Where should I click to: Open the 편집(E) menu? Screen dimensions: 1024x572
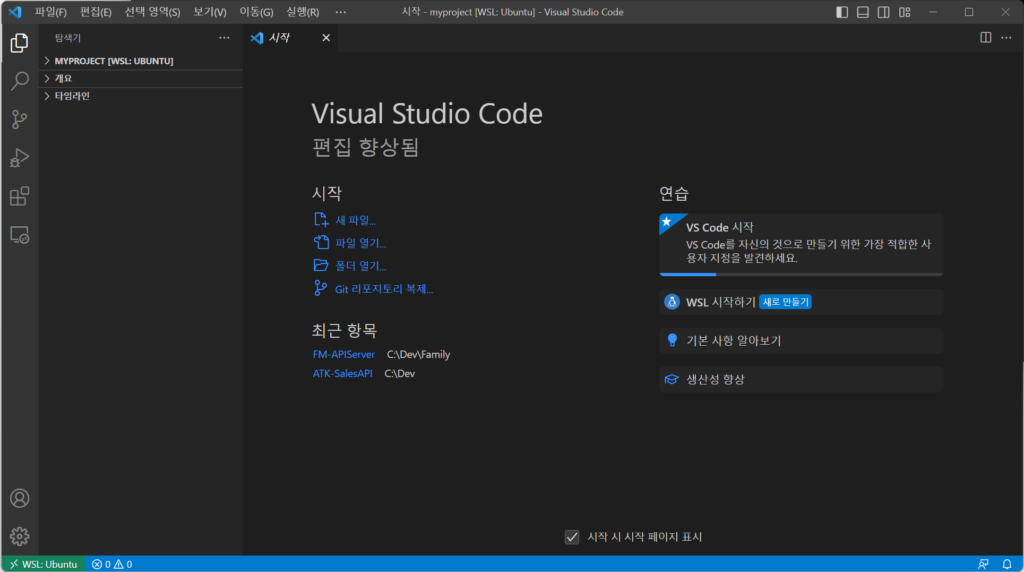pos(95,12)
